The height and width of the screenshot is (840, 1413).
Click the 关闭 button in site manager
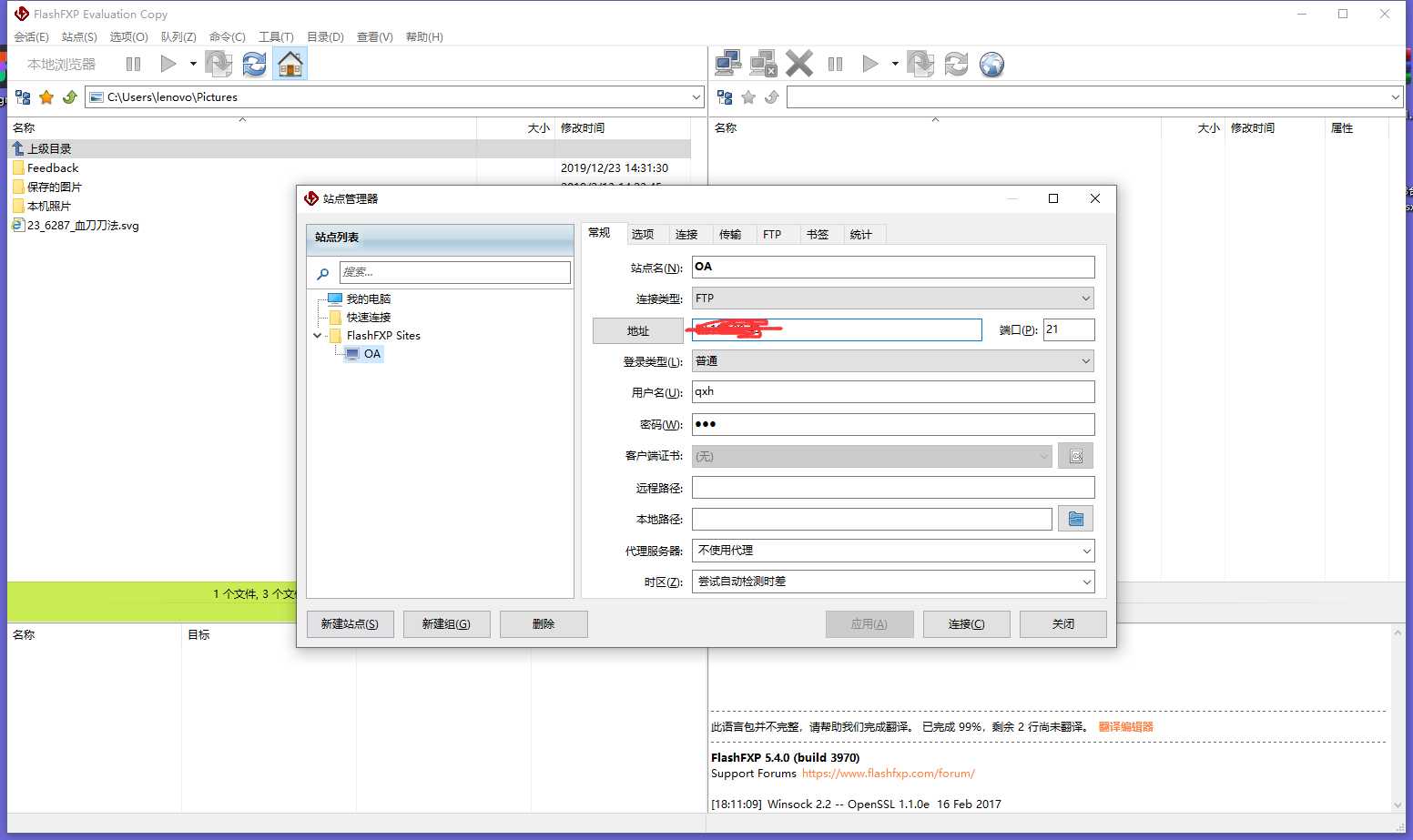[x=1063, y=624]
